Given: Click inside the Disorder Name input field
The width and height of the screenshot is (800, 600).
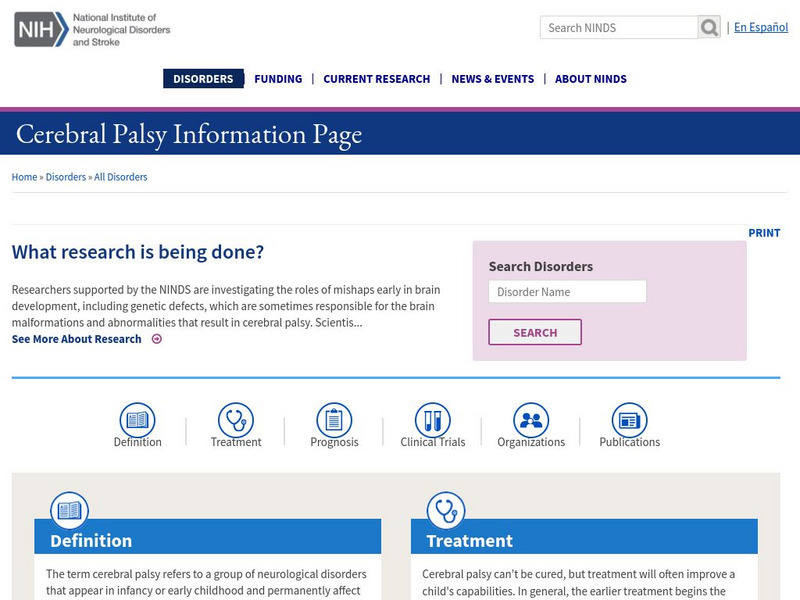Looking at the screenshot, I should (x=567, y=291).
